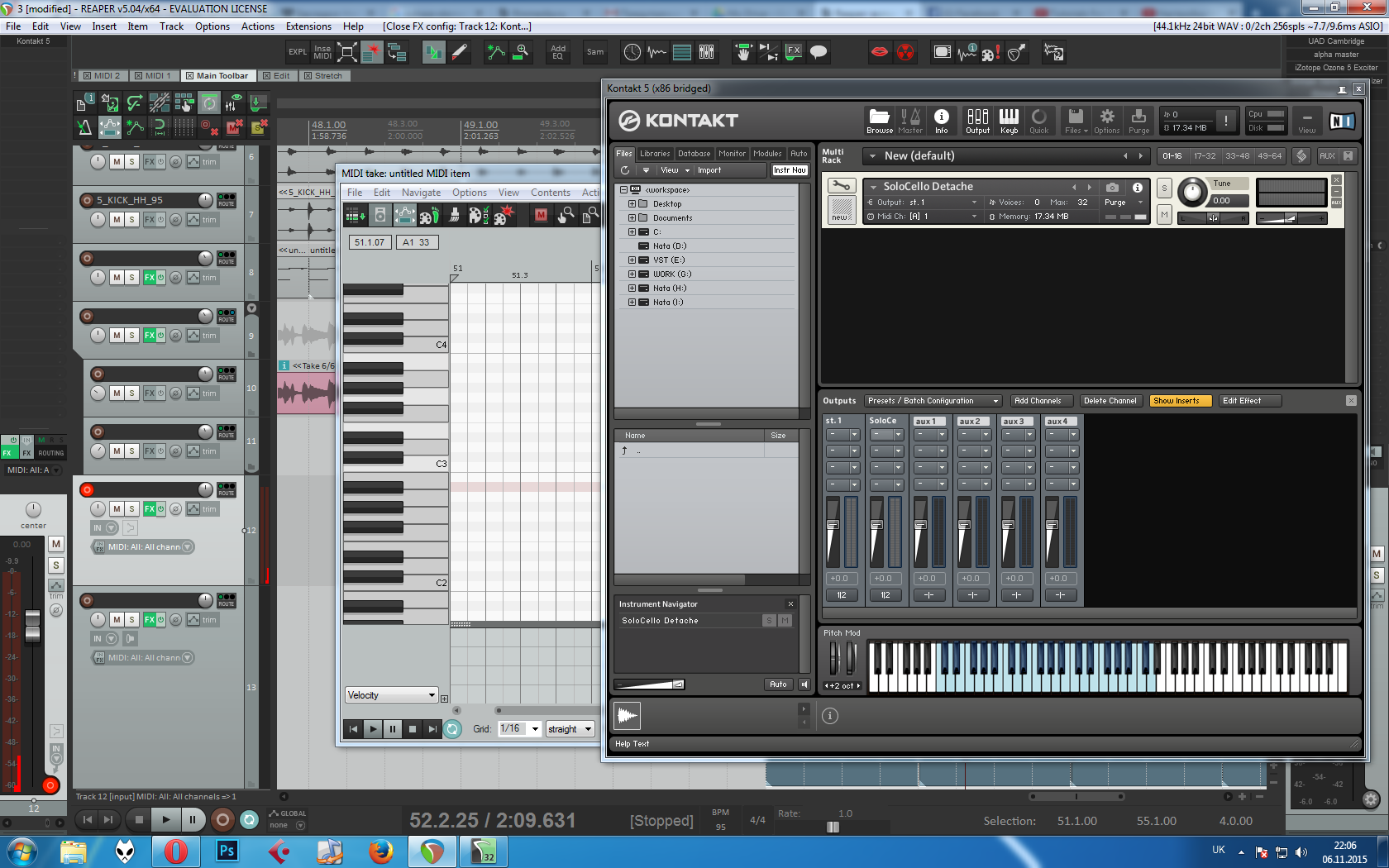Switch to the Libraries tab in Kontakt browser
Viewport: 1389px width, 868px height.
[655, 154]
